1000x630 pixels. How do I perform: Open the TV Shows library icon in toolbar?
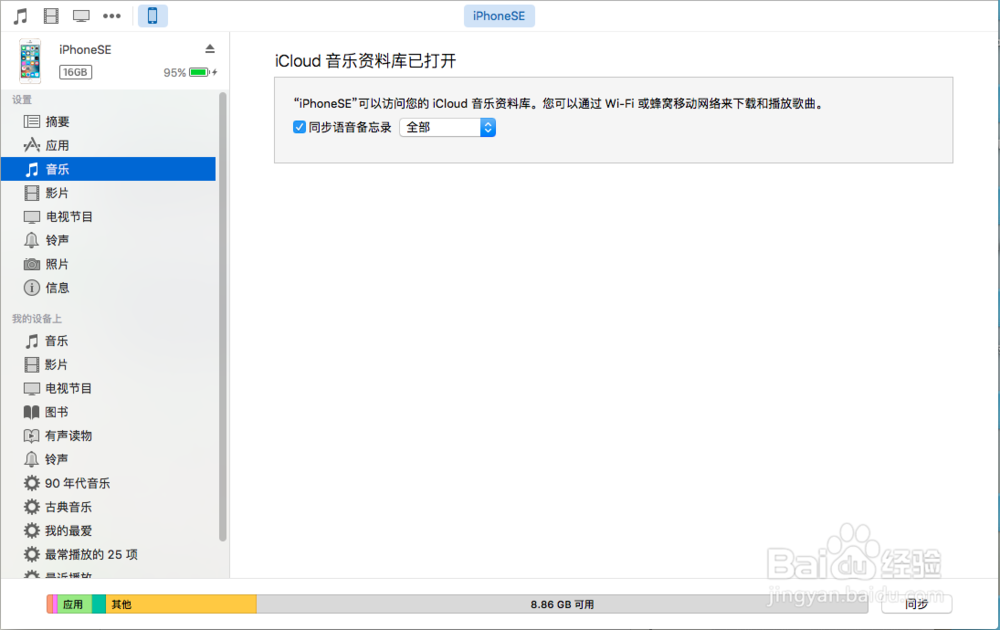point(81,16)
